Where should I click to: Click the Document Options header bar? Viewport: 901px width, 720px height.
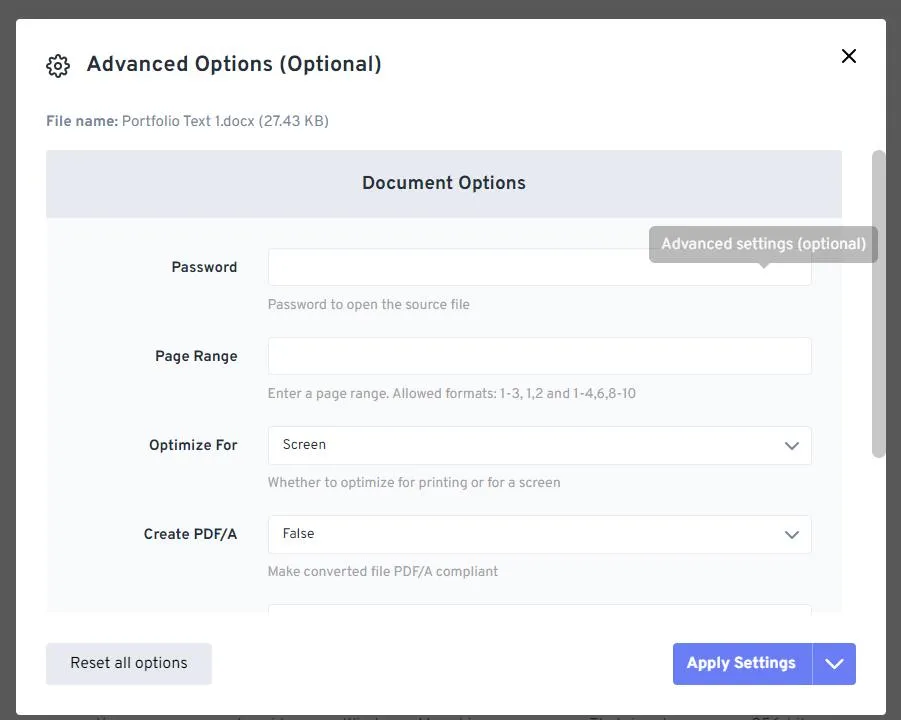tap(443, 183)
